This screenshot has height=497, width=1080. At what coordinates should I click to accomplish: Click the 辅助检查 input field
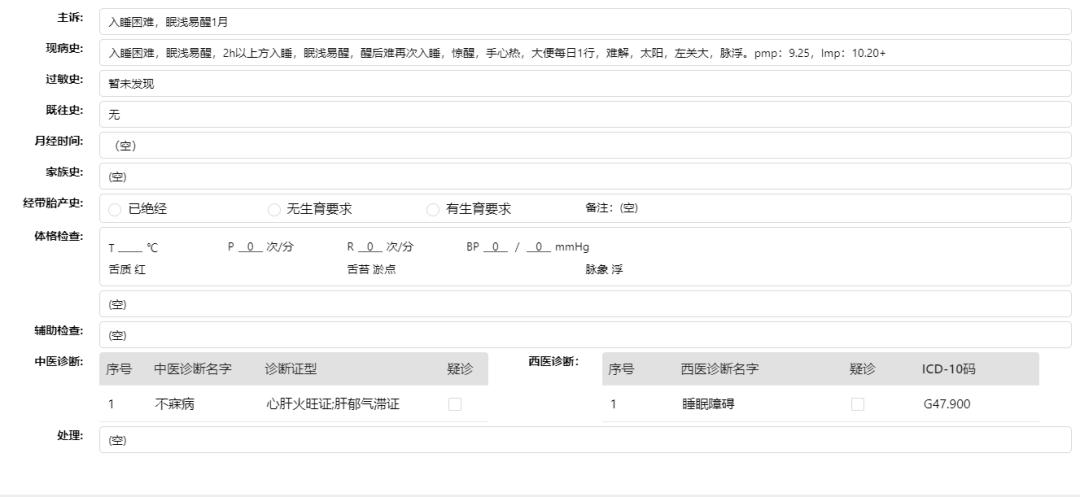(585, 335)
